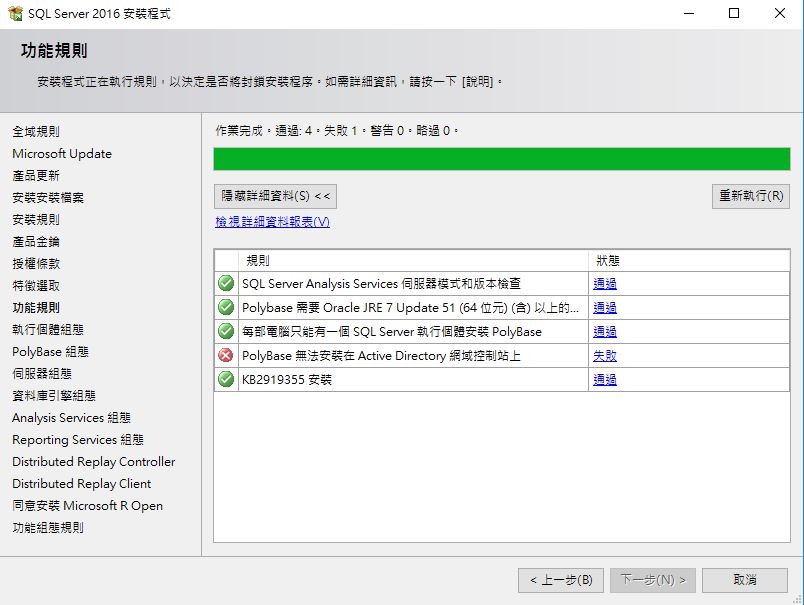Select 安裝安裝檔案 step in sidebar
Viewport: 804px width, 605px height.
48,198
